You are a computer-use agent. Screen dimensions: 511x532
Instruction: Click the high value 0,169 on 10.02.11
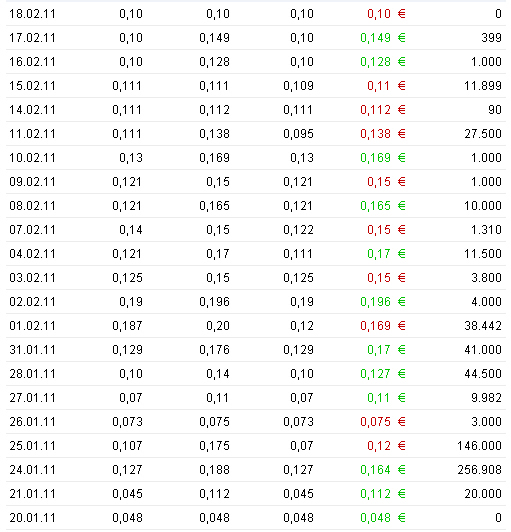214,158
